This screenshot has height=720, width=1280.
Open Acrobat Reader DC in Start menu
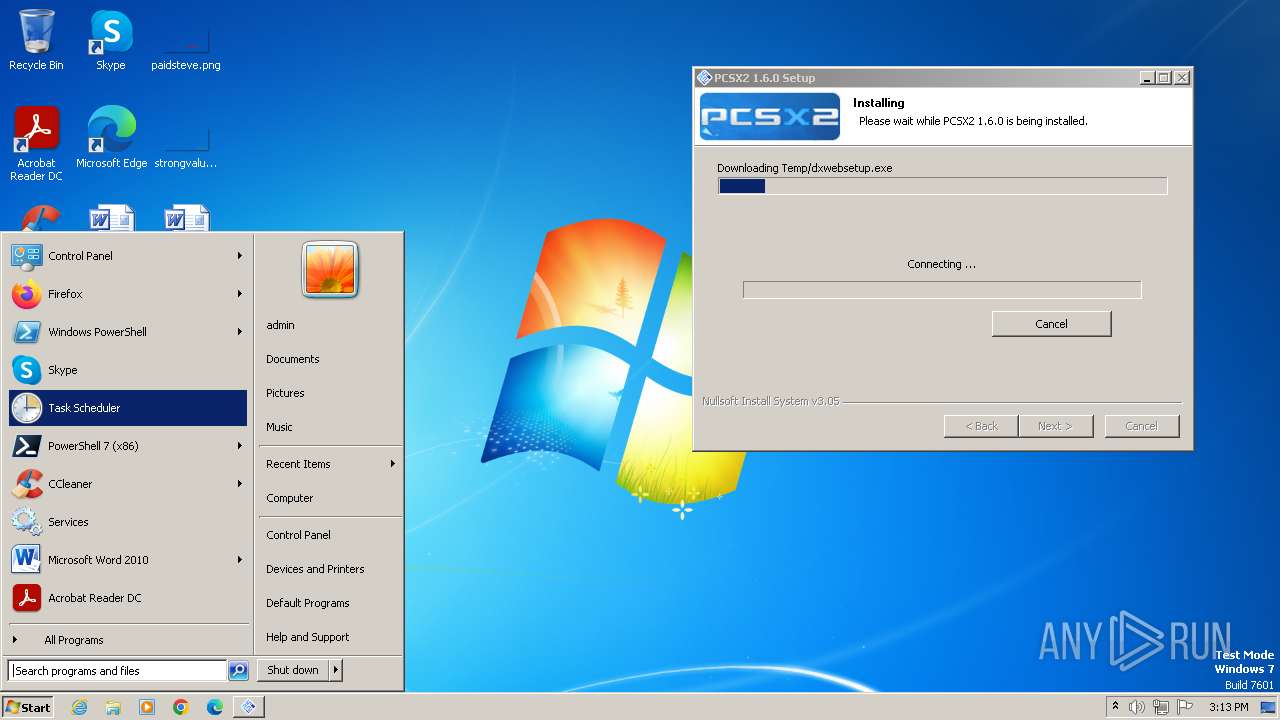[x=128, y=598]
